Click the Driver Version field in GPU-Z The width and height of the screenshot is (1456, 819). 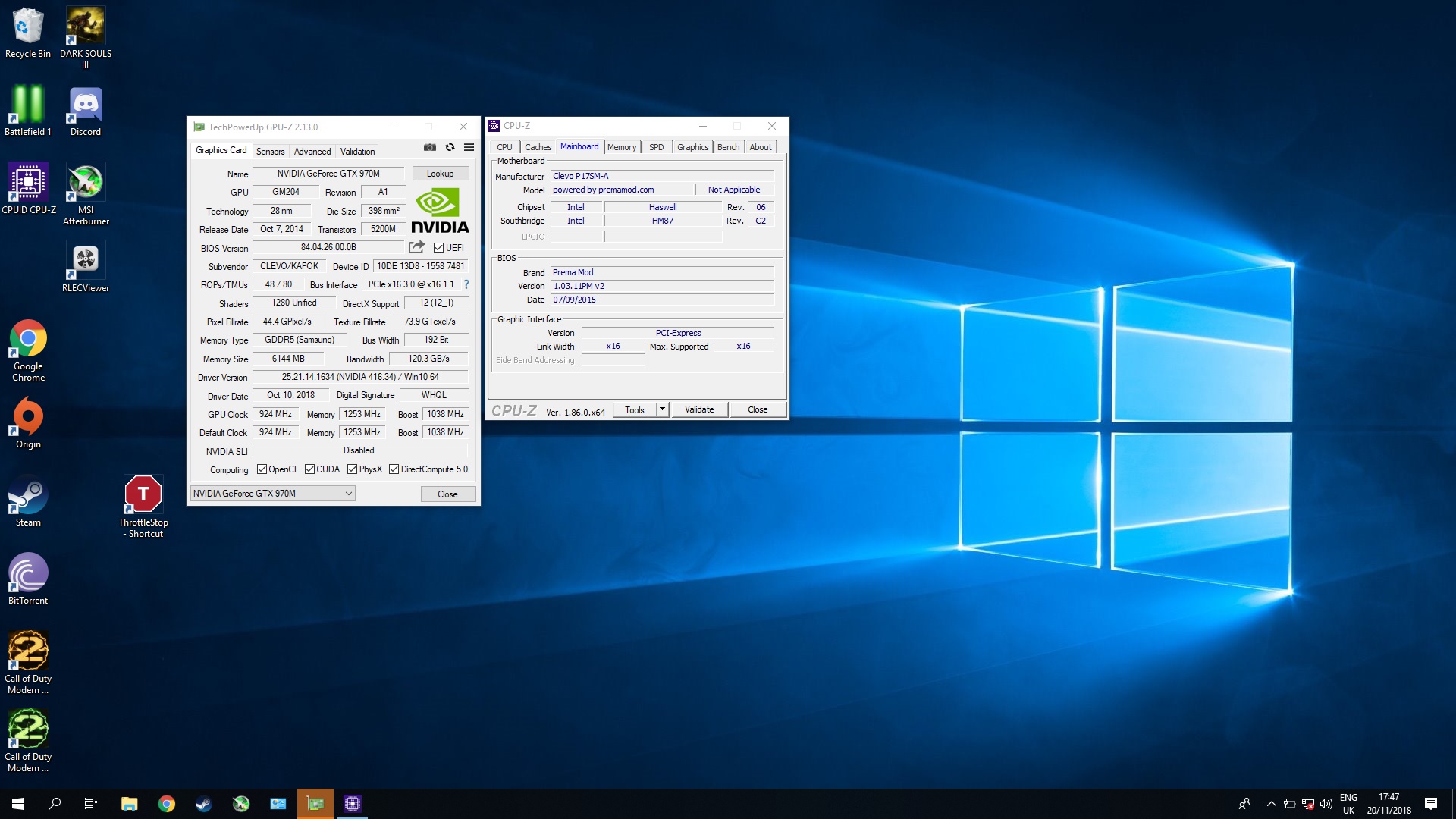pos(360,377)
